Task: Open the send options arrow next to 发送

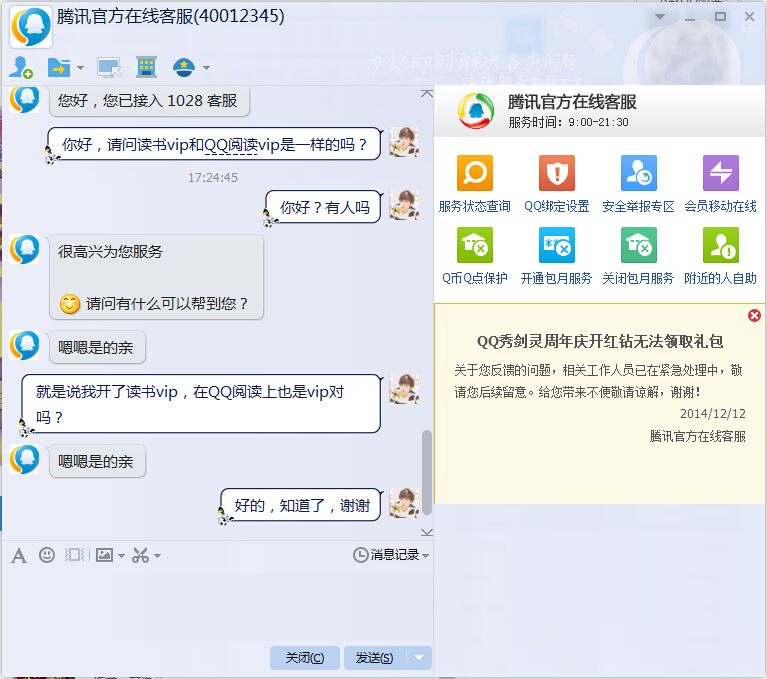Action: click(419, 658)
